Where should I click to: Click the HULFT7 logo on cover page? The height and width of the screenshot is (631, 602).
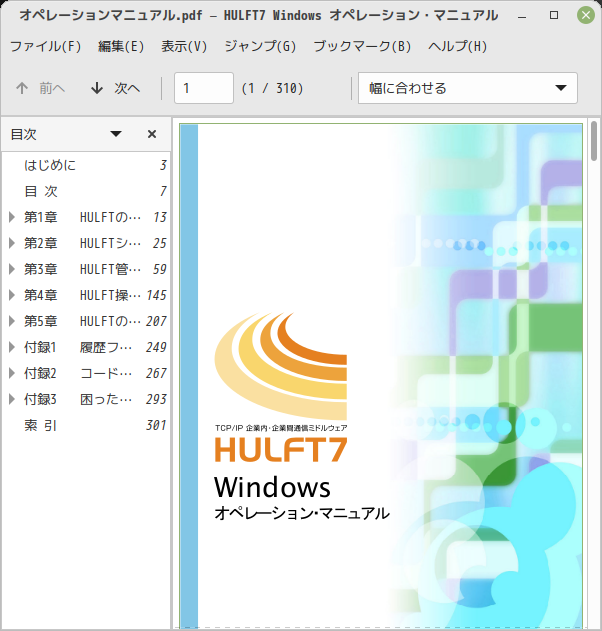click(x=281, y=450)
